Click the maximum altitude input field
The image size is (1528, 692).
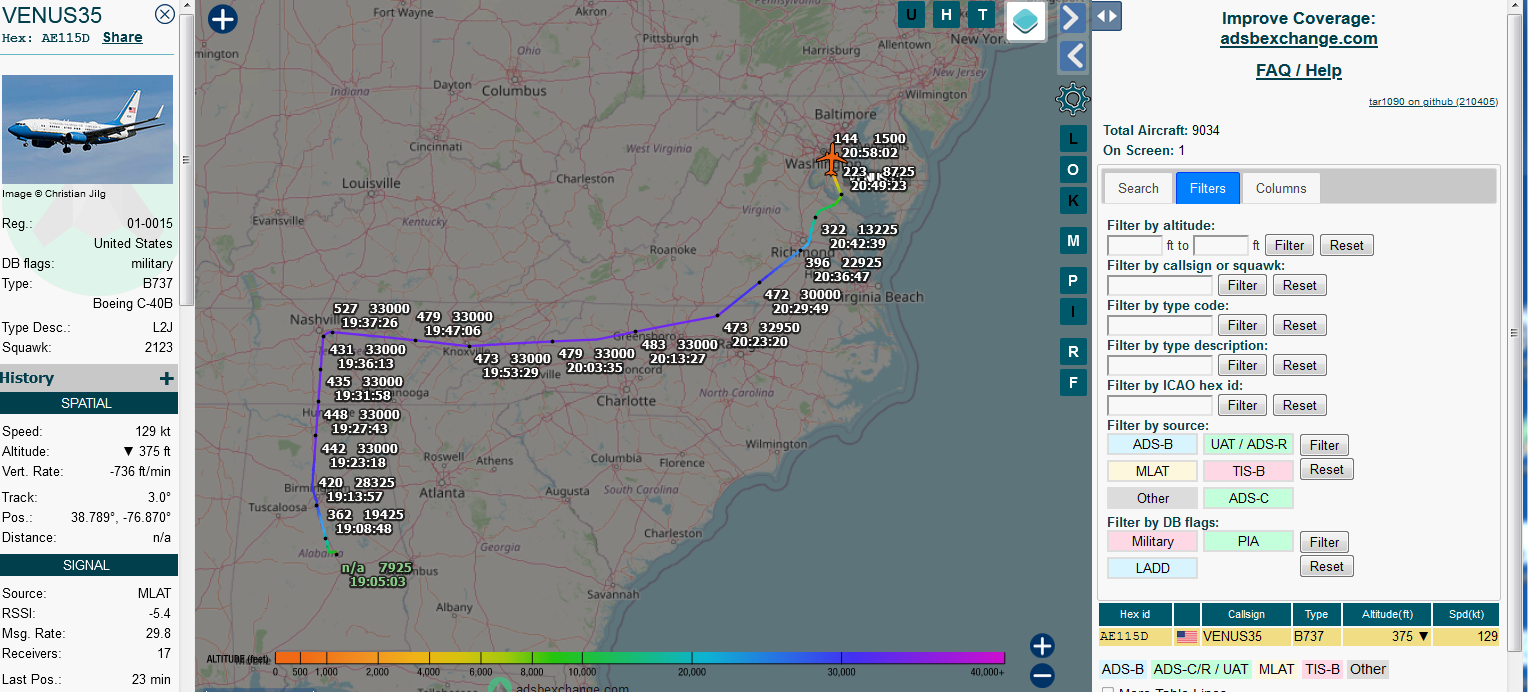click(x=1221, y=245)
